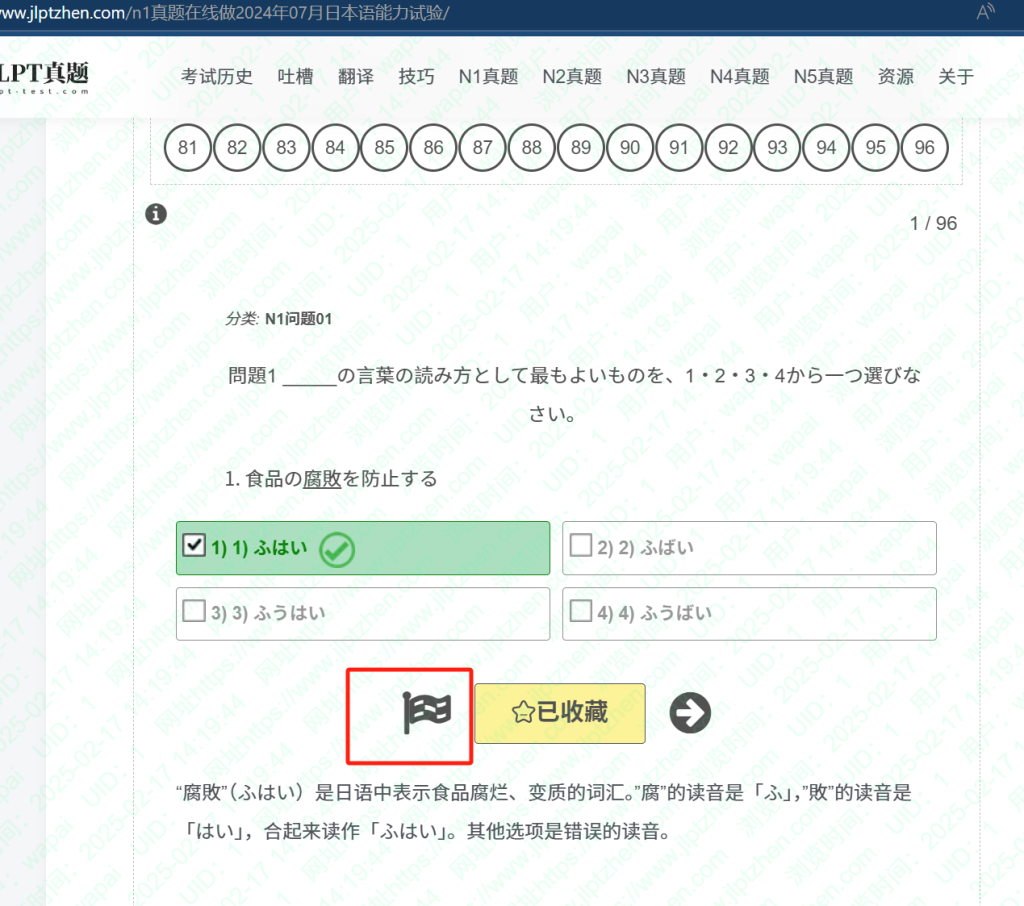The image size is (1024, 906).
Task: Jump to question 91
Action: (679, 148)
